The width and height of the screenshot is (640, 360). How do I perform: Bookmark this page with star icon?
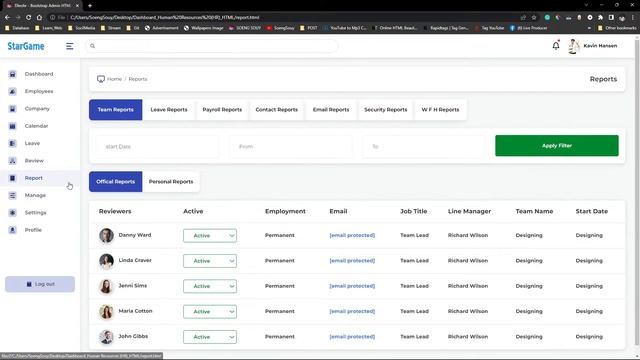534,18
